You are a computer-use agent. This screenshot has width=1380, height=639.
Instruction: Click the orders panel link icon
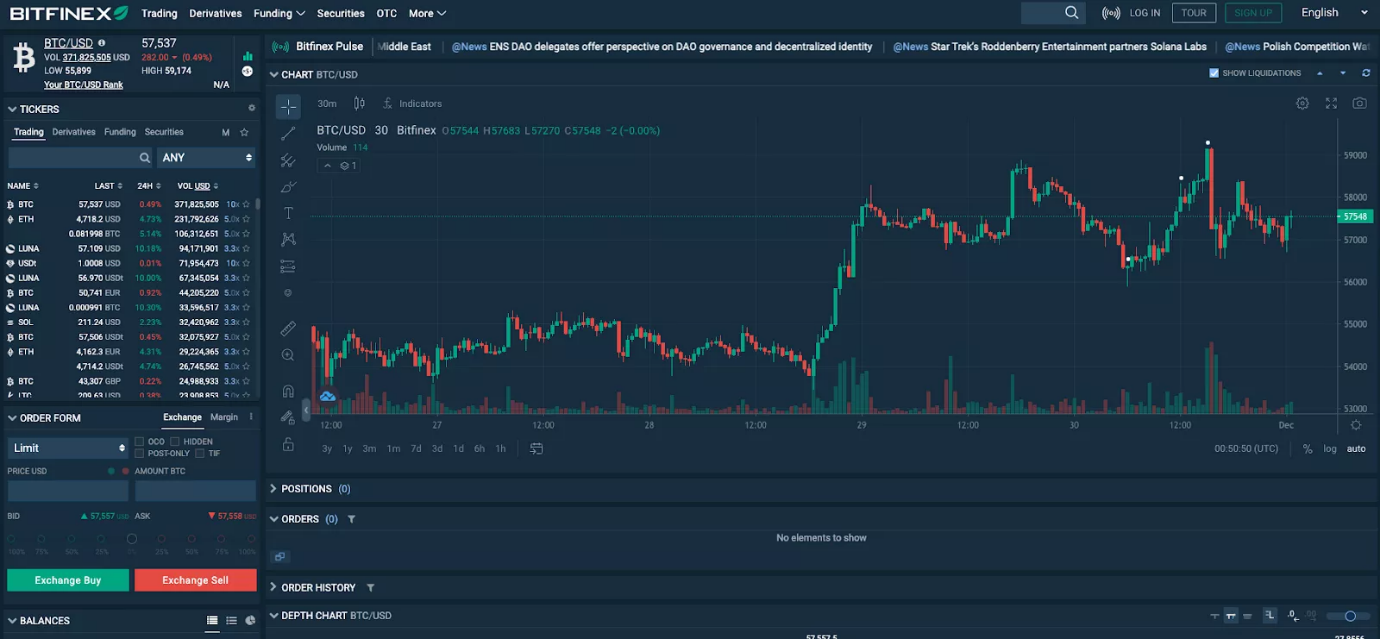[x=280, y=557]
